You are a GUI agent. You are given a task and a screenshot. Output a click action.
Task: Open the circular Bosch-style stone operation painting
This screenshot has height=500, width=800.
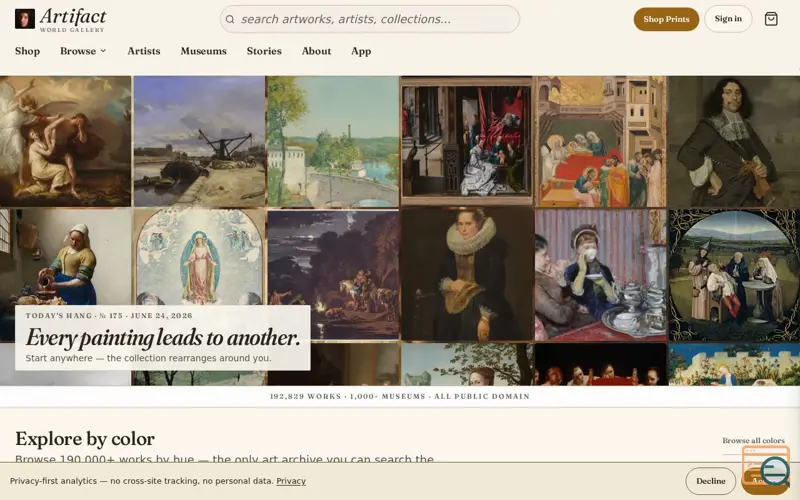tap(734, 274)
